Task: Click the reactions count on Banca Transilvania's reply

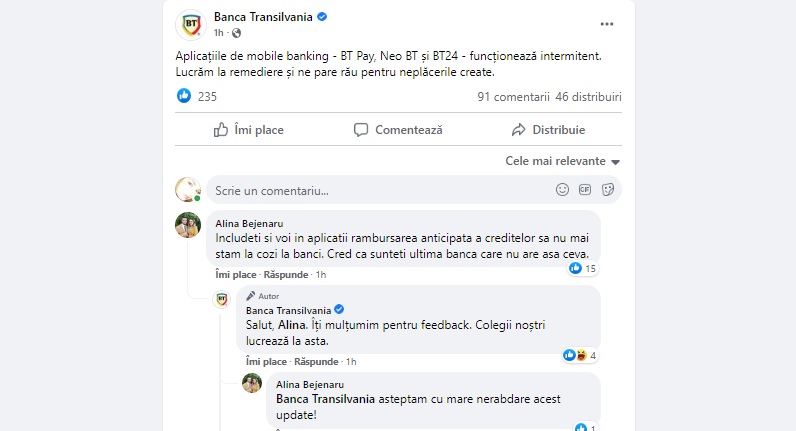Action: [581, 355]
